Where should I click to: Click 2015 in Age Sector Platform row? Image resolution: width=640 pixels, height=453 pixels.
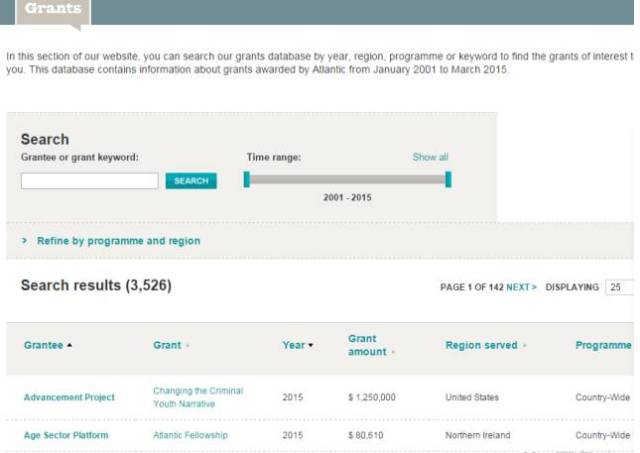click(x=293, y=435)
